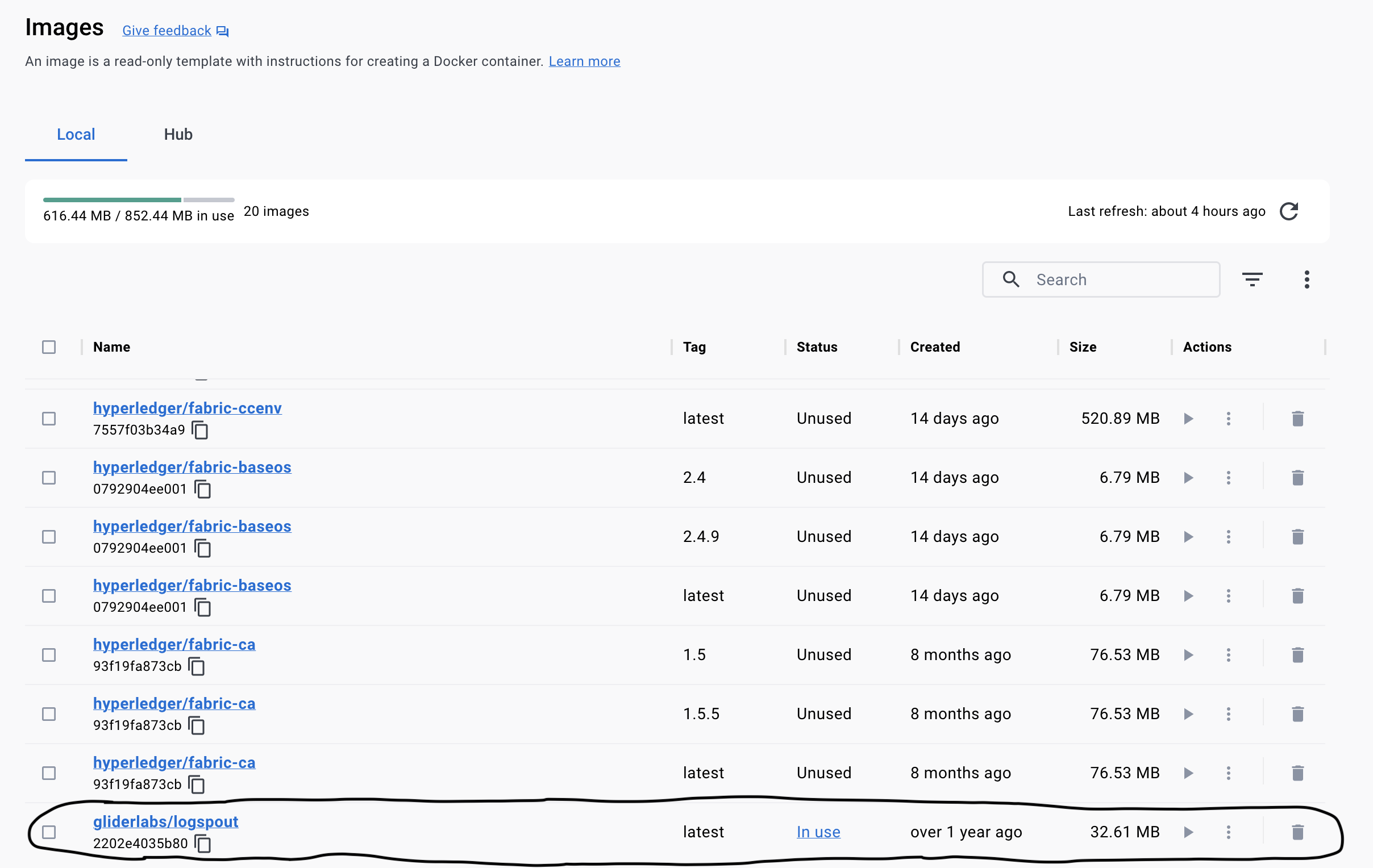Select the Local tab
1373x868 pixels.
[x=76, y=135]
